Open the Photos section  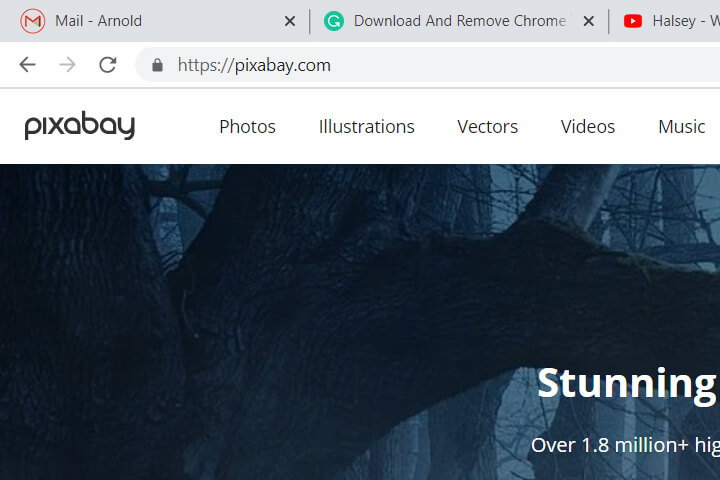(248, 127)
